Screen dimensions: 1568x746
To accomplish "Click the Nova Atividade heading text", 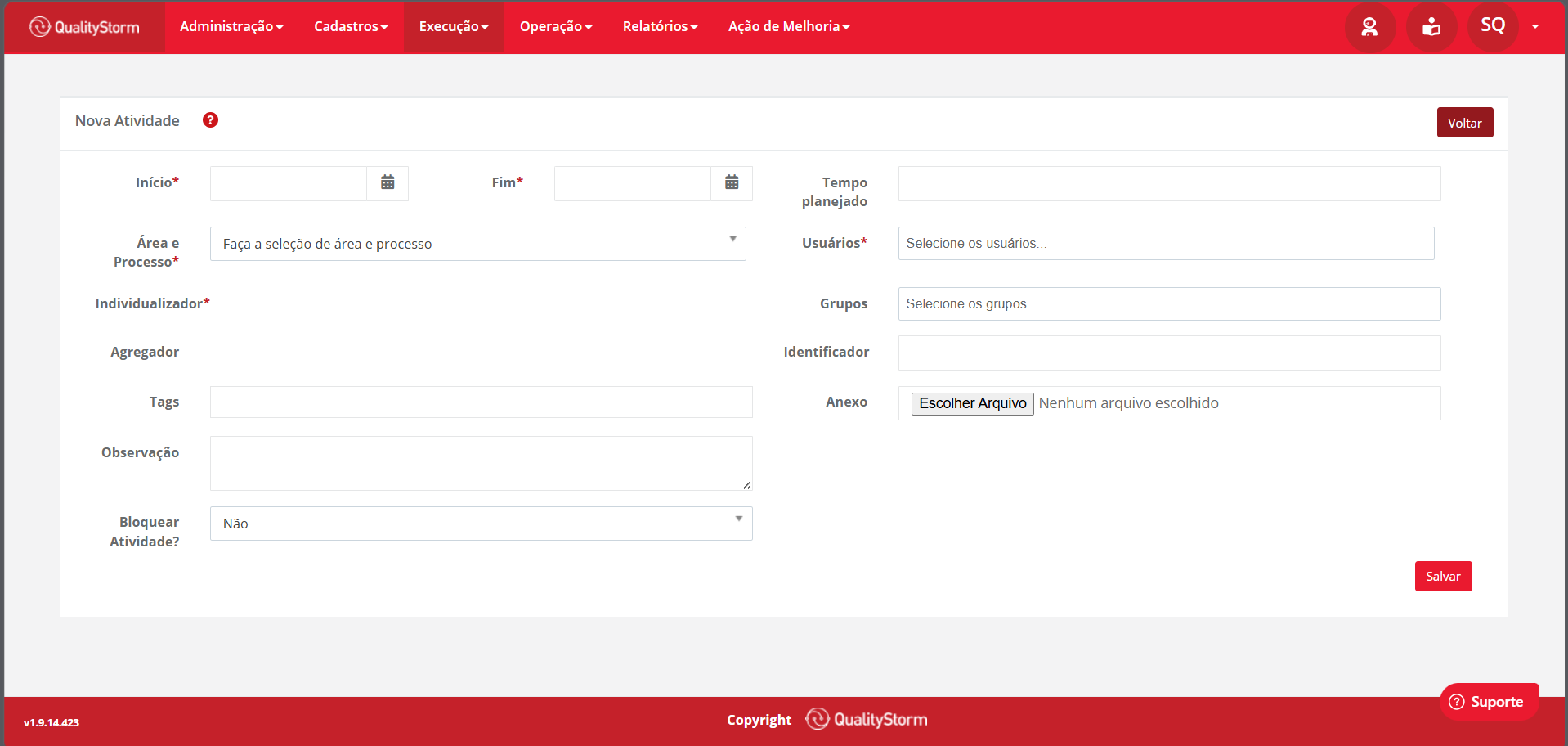I will coord(128,121).
